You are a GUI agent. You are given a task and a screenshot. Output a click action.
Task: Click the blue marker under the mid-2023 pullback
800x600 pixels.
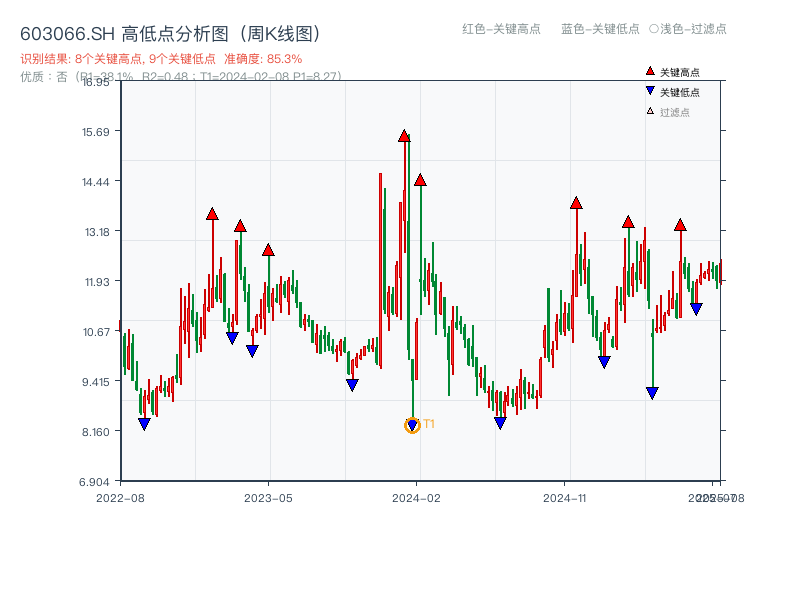(351, 384)
